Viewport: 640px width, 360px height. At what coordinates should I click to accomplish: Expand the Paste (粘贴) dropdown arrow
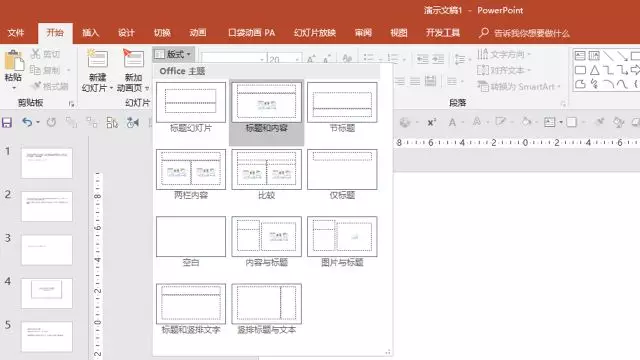[x=14, y=87]
